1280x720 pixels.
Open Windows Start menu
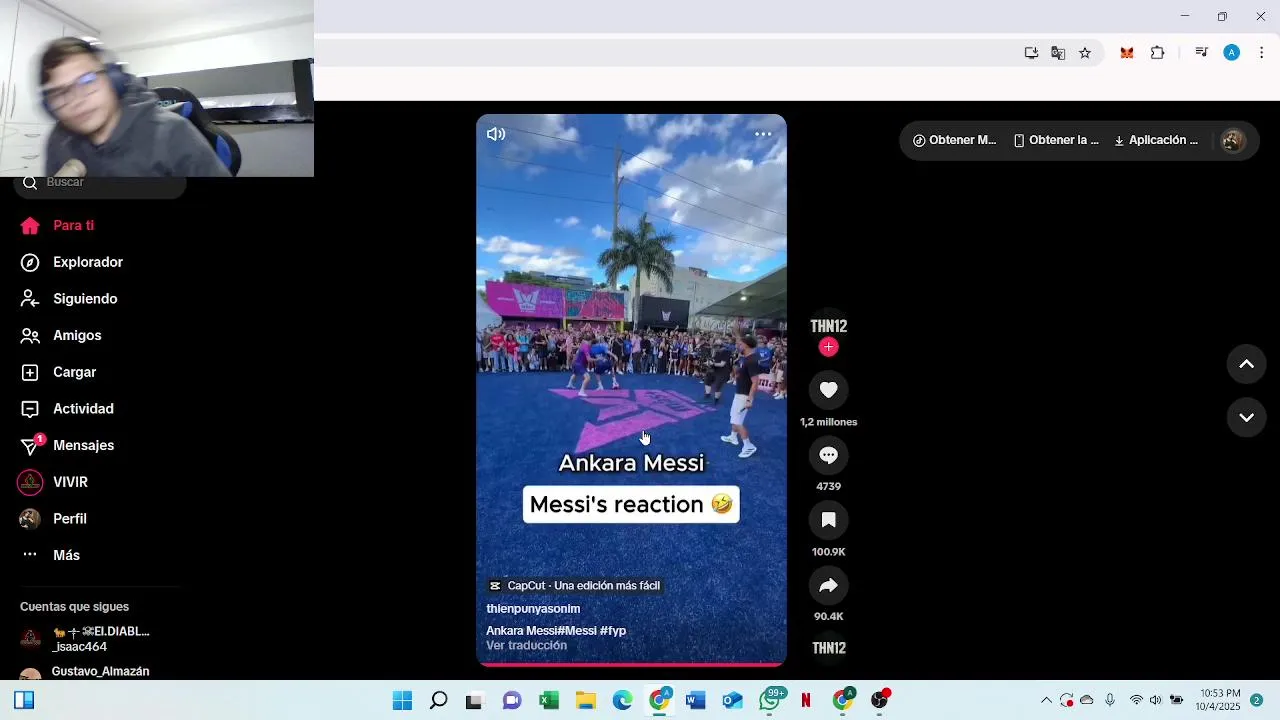(x=402, y=700)
